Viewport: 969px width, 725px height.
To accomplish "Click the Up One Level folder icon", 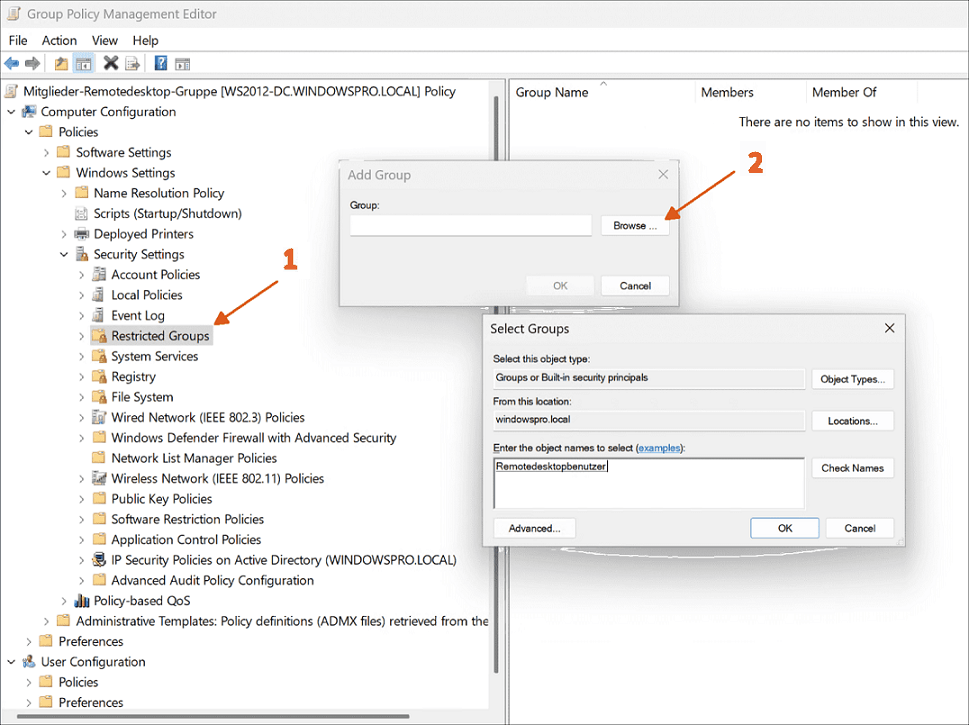I will (x=61, y=64).
